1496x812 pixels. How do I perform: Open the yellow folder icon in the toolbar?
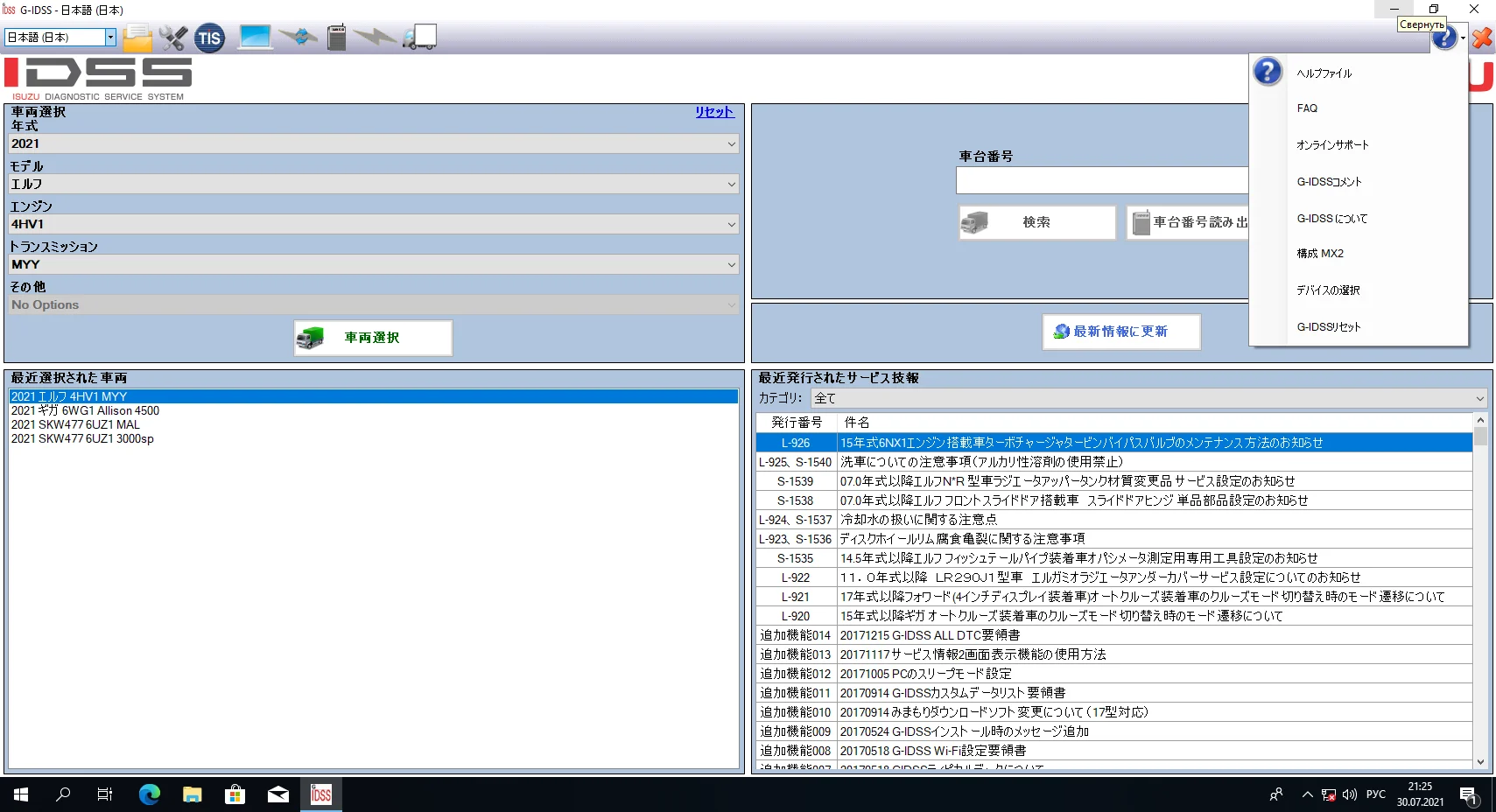[x=137, y=38]
